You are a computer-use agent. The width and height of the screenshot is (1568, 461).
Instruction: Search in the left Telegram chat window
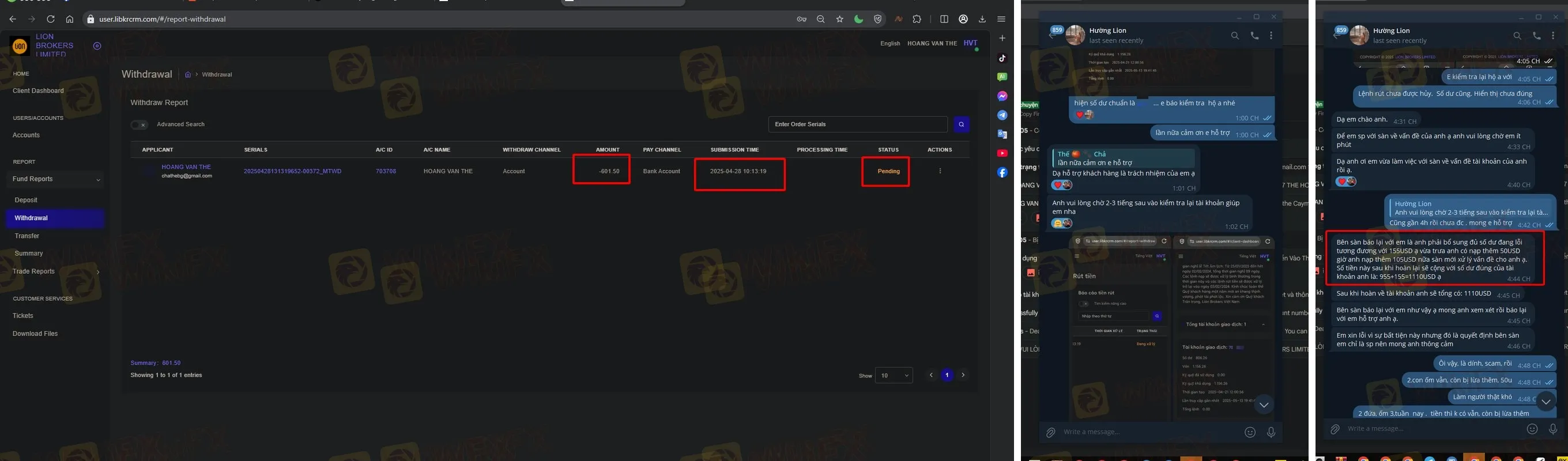[1235, 36]
